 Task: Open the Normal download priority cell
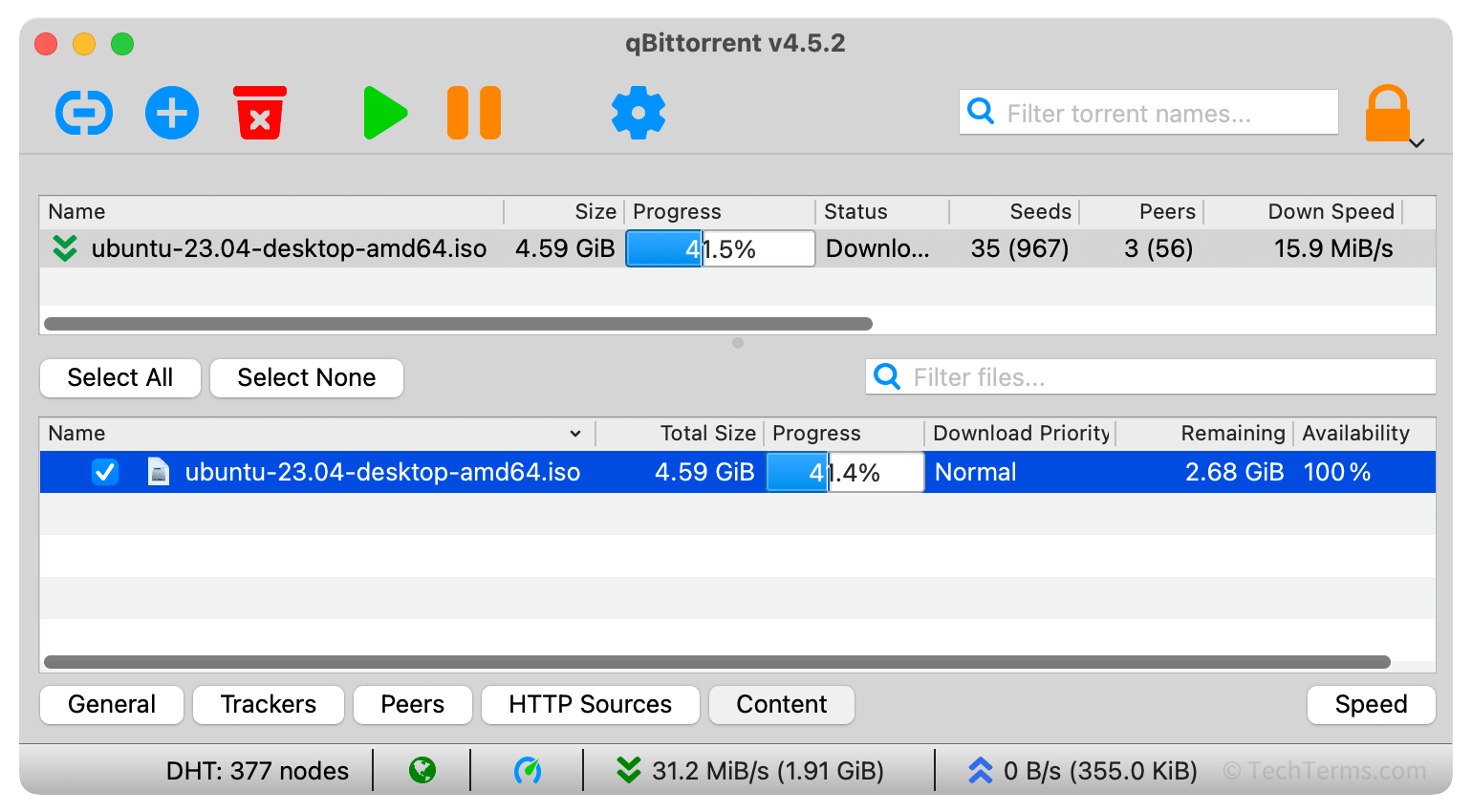click(1020, 472)
